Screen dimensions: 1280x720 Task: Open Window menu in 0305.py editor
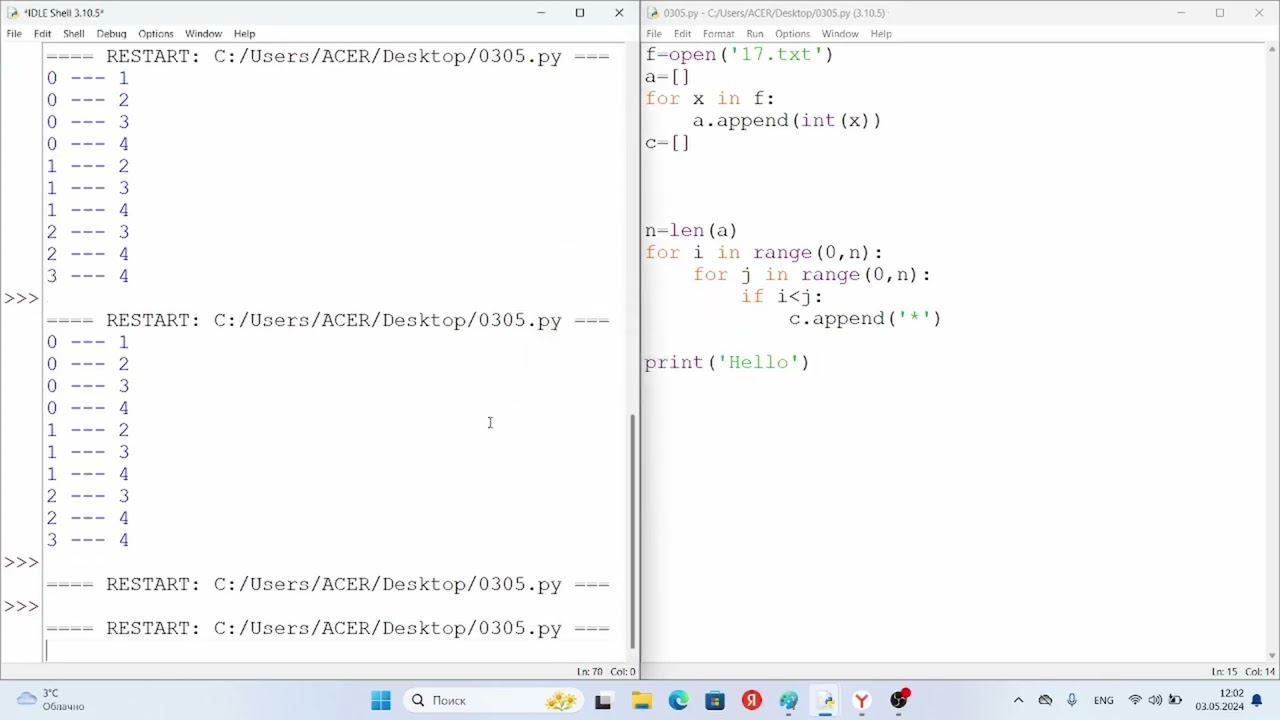pos(840,34)
